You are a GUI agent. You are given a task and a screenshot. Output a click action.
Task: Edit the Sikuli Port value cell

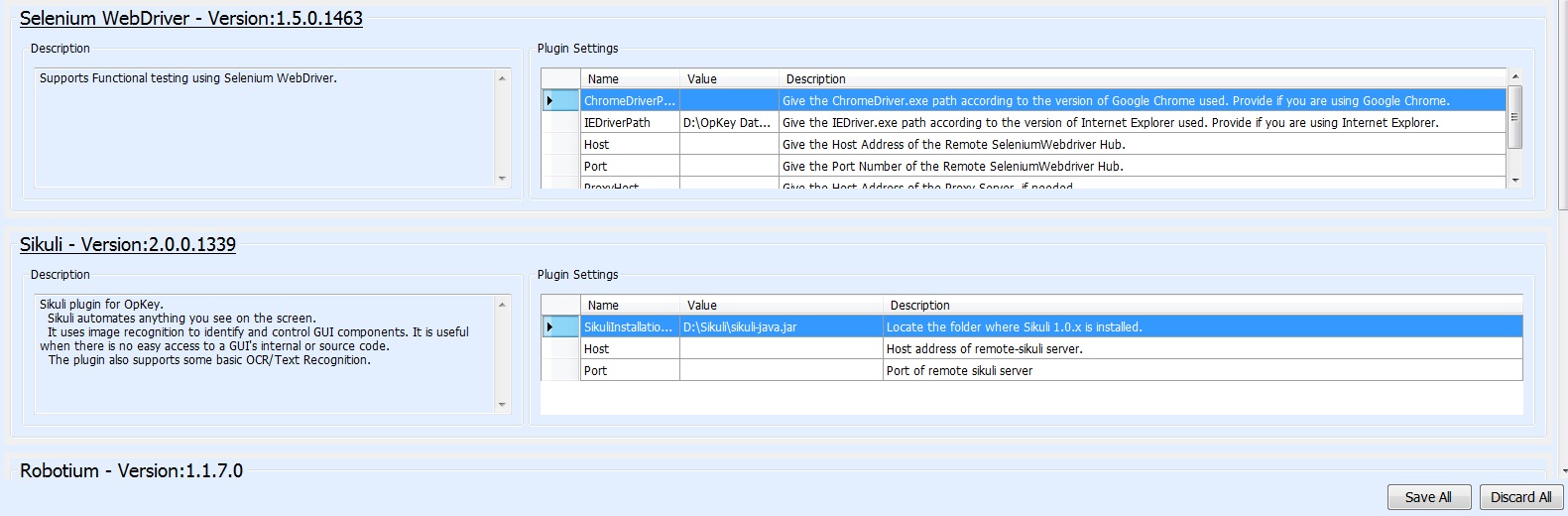coord(782,370)
